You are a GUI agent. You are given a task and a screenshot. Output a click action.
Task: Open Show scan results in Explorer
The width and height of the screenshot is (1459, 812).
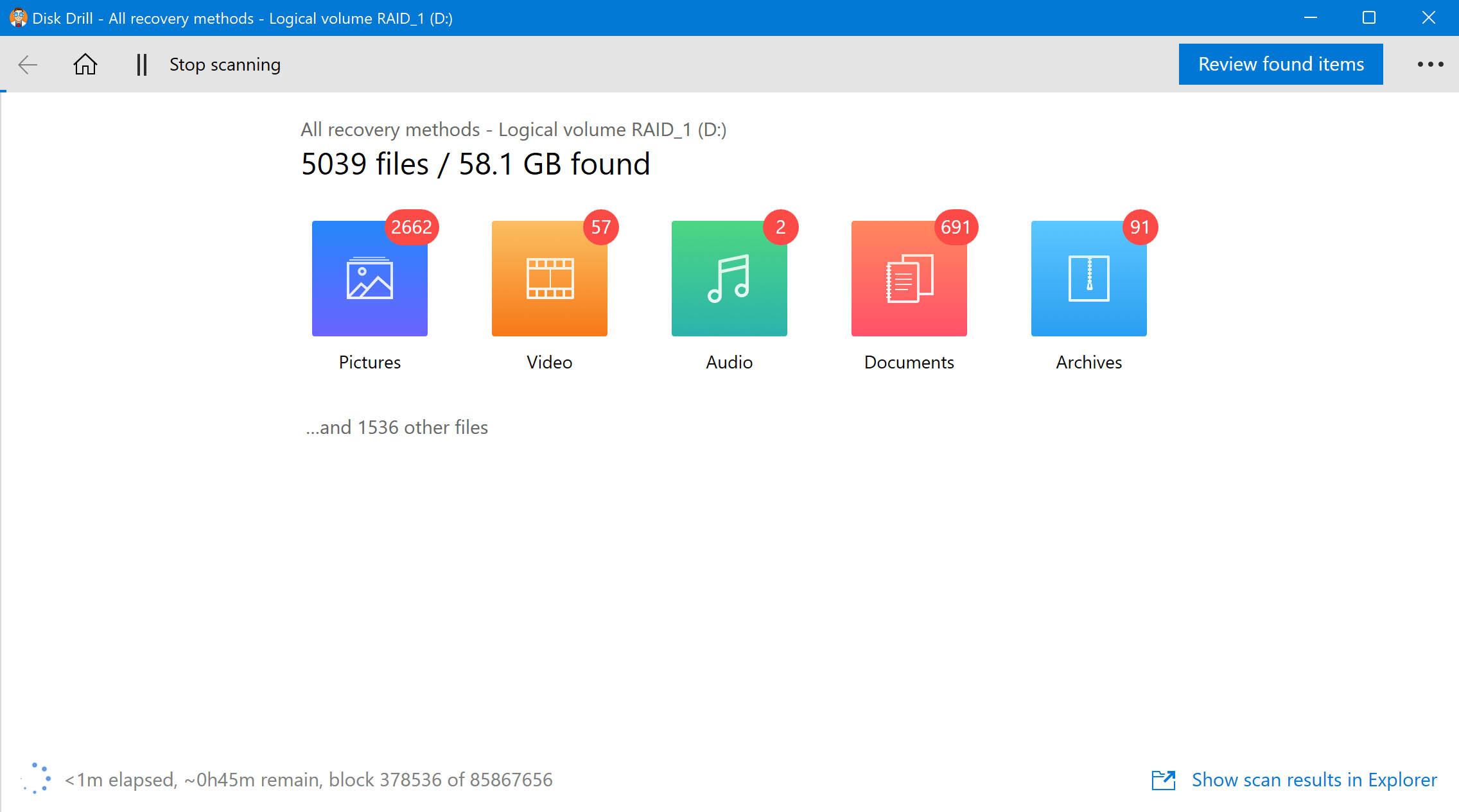pyautogui.click(x=1314, y=779)
